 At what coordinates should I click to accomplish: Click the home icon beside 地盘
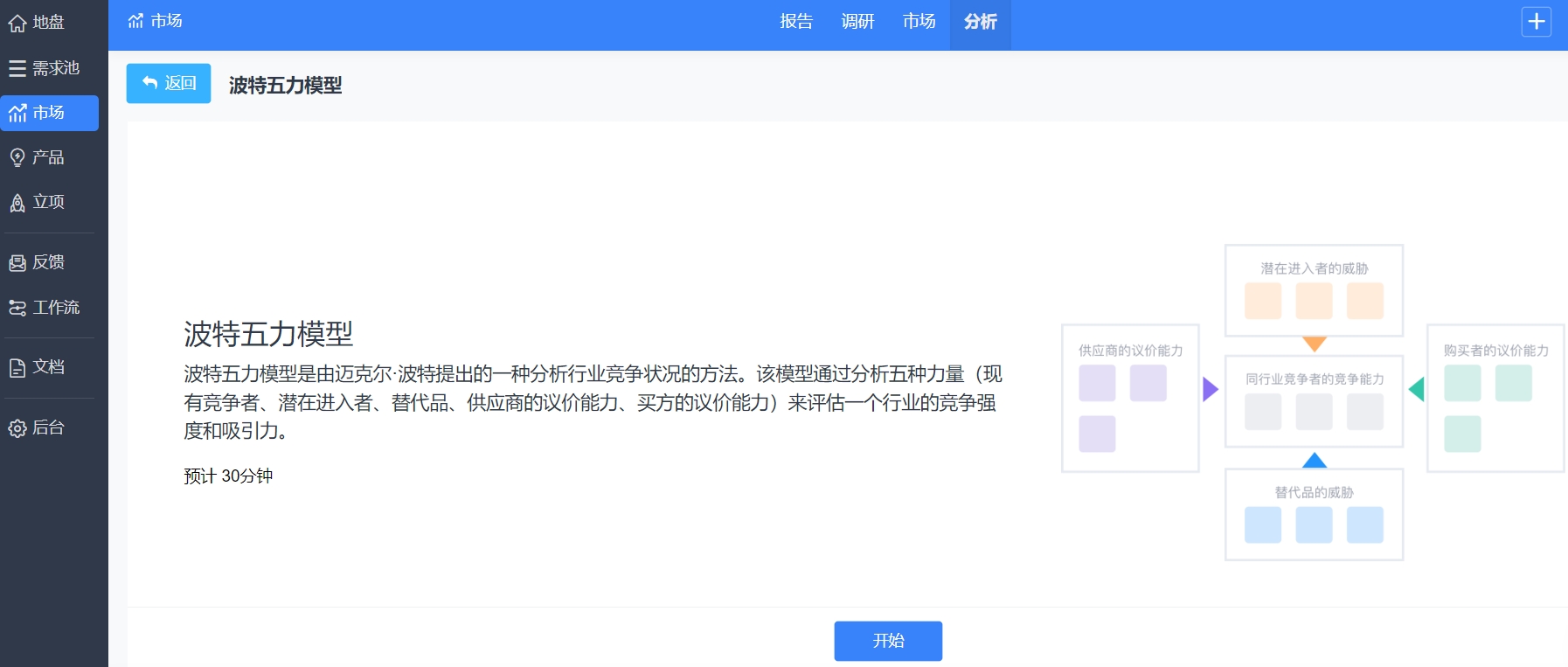(x=17, y=24)
